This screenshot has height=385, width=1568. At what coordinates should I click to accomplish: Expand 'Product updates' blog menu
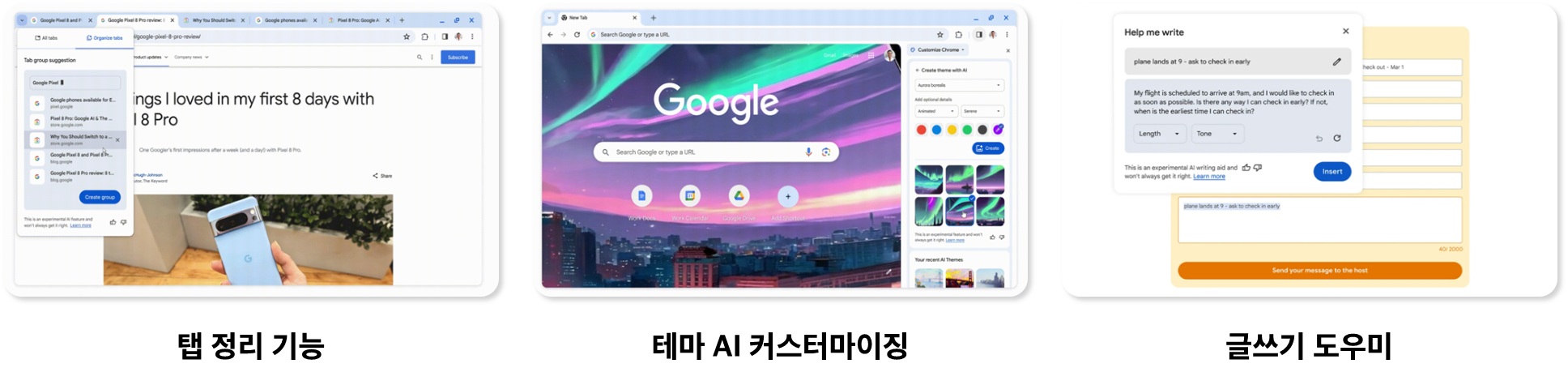click(151, 58)
